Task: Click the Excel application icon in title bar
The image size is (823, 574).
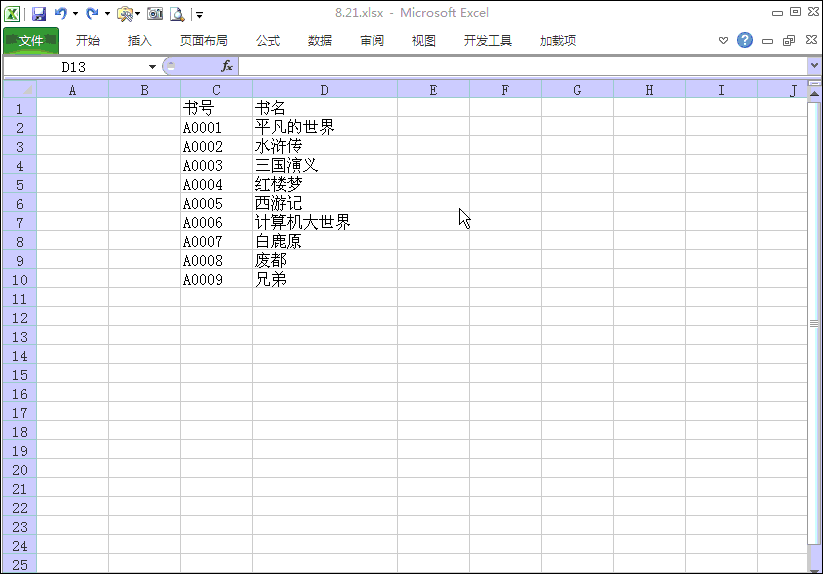Action: 12,14
